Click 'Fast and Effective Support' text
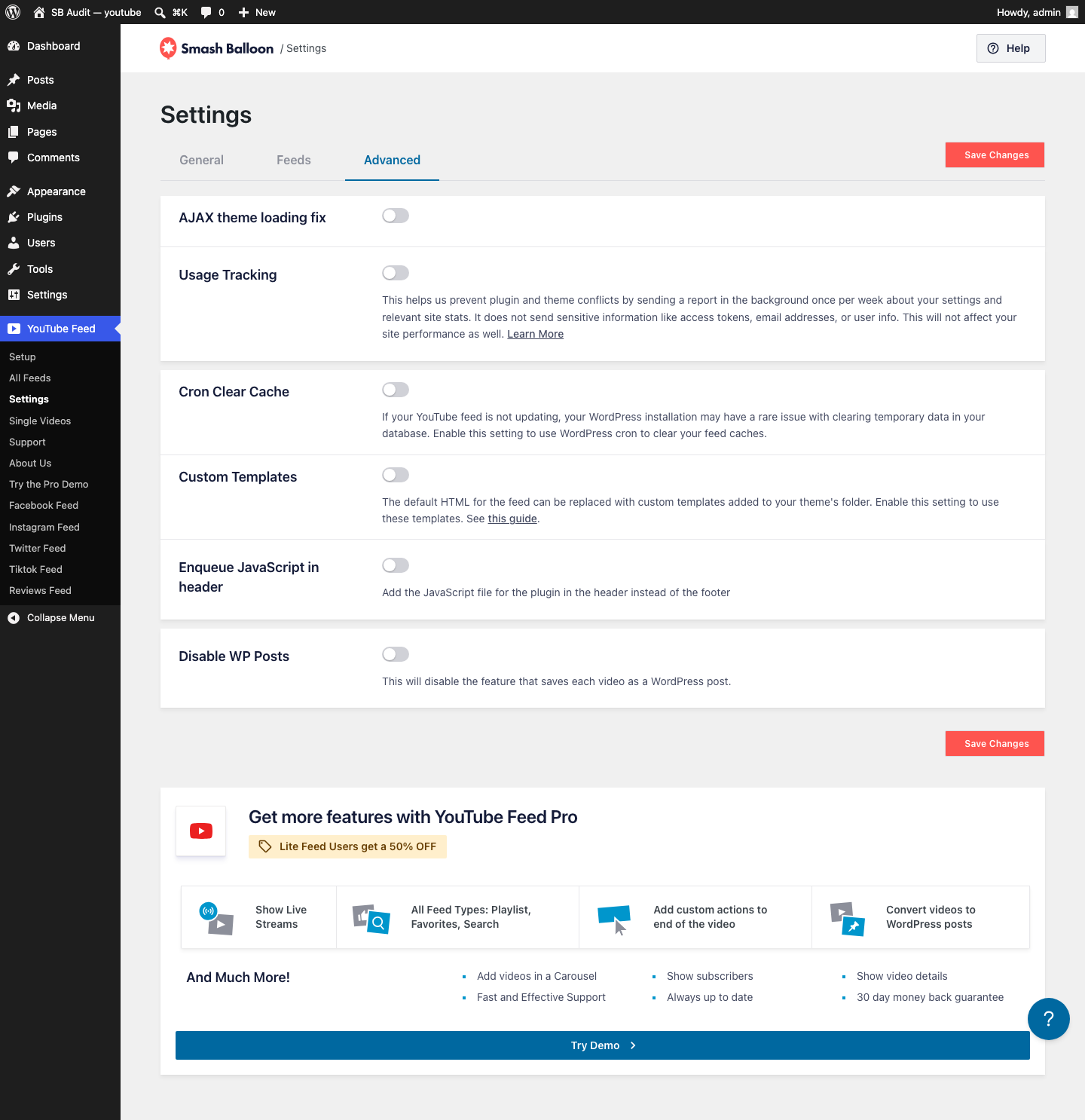The height and width of the screenshot is (1120, 1085). click(541, 997)
